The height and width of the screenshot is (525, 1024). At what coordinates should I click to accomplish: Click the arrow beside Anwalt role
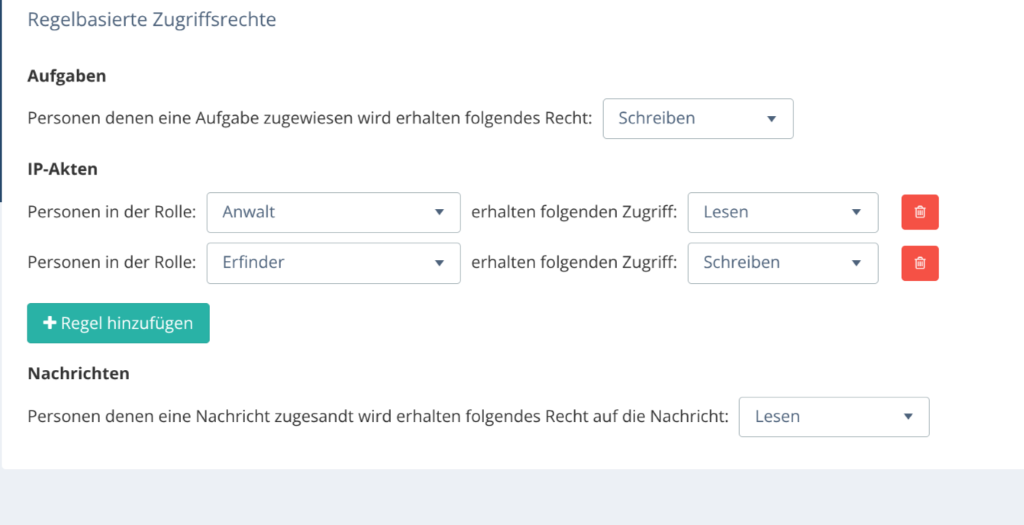click(x=439, y=212)
